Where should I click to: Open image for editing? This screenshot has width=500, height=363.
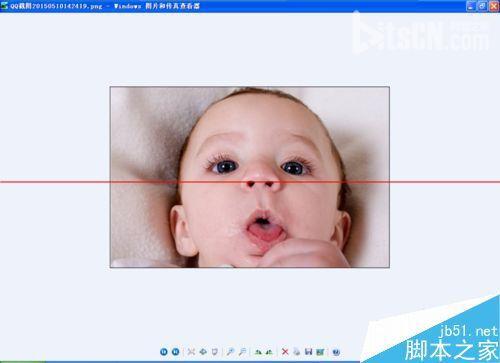pyautogui.click(x=321, y=352)
